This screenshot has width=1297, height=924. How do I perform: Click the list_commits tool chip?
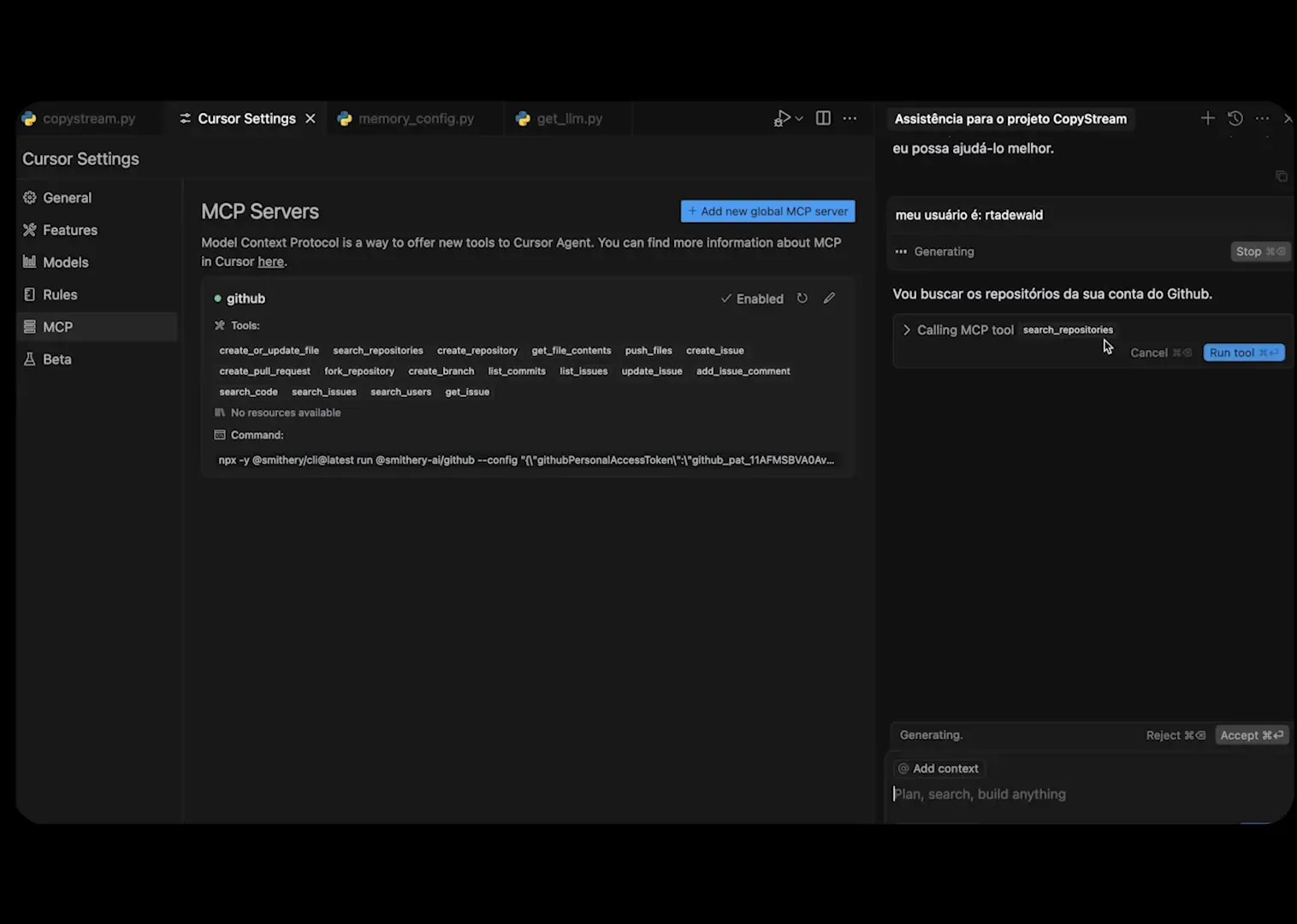(x=517, y=371)
